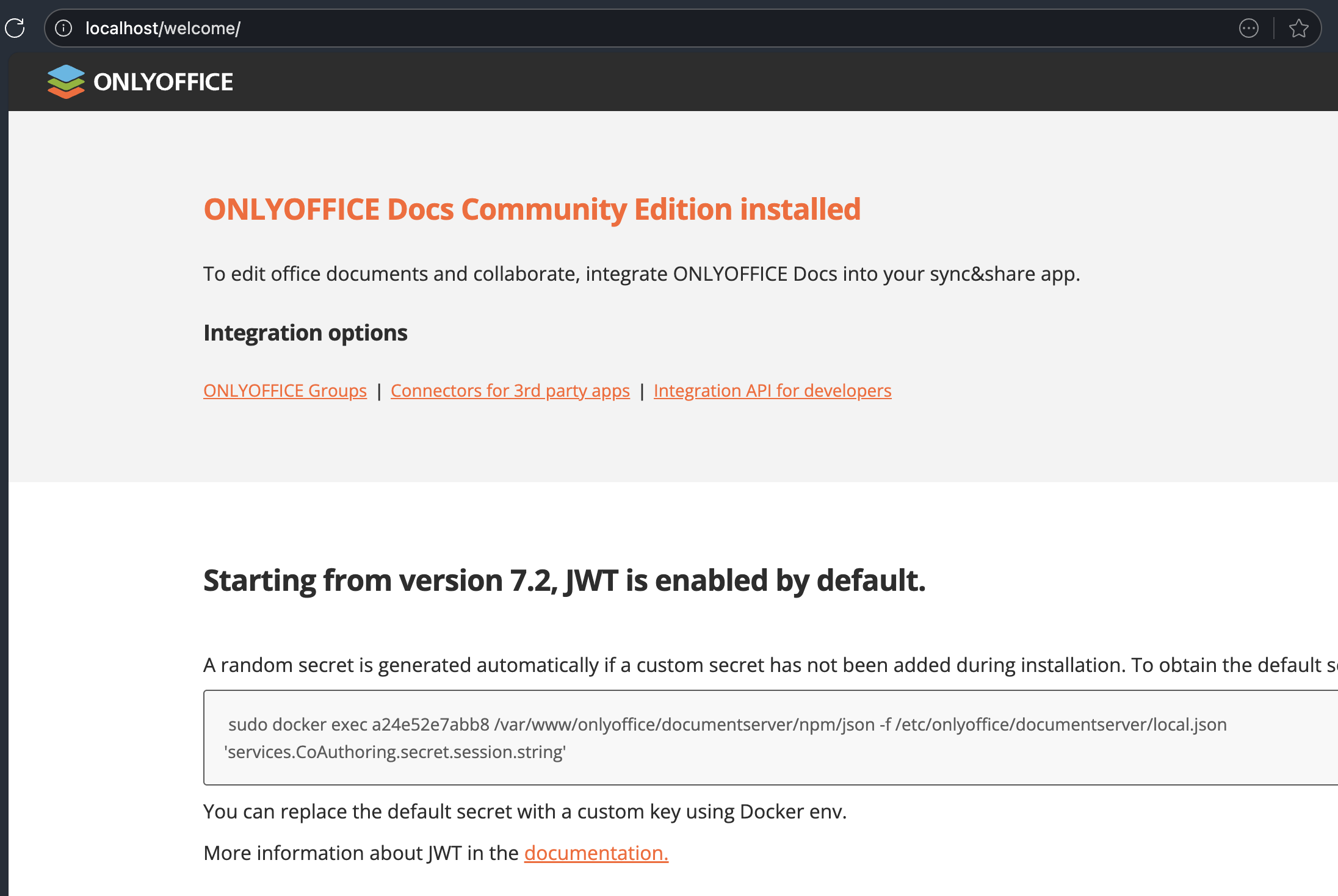Screen dimensions: 1338x896
Task: Open the ONLYOFFICE Groups link
Action: click(284, 391)
